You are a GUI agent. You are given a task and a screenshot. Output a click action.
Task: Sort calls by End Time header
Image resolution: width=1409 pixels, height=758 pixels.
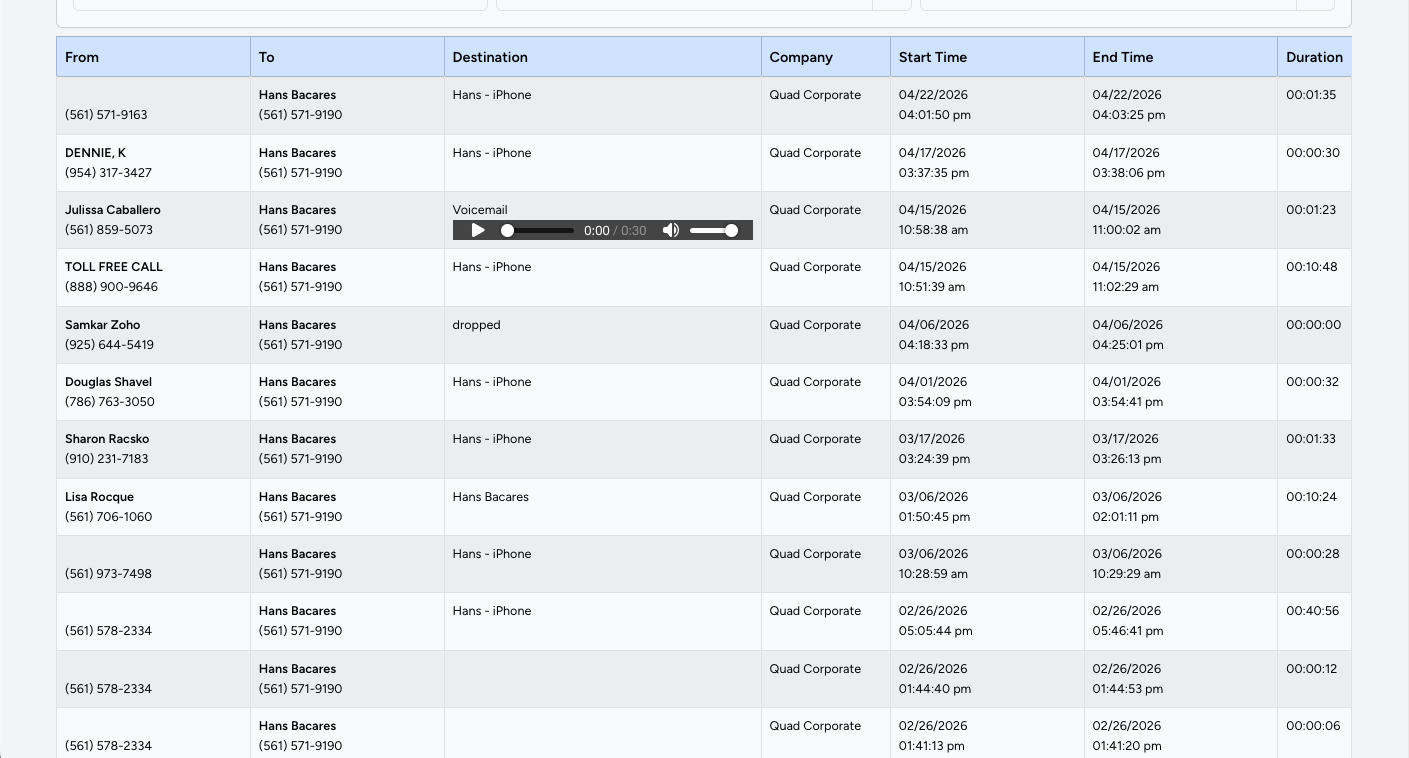click(1123, 57)
